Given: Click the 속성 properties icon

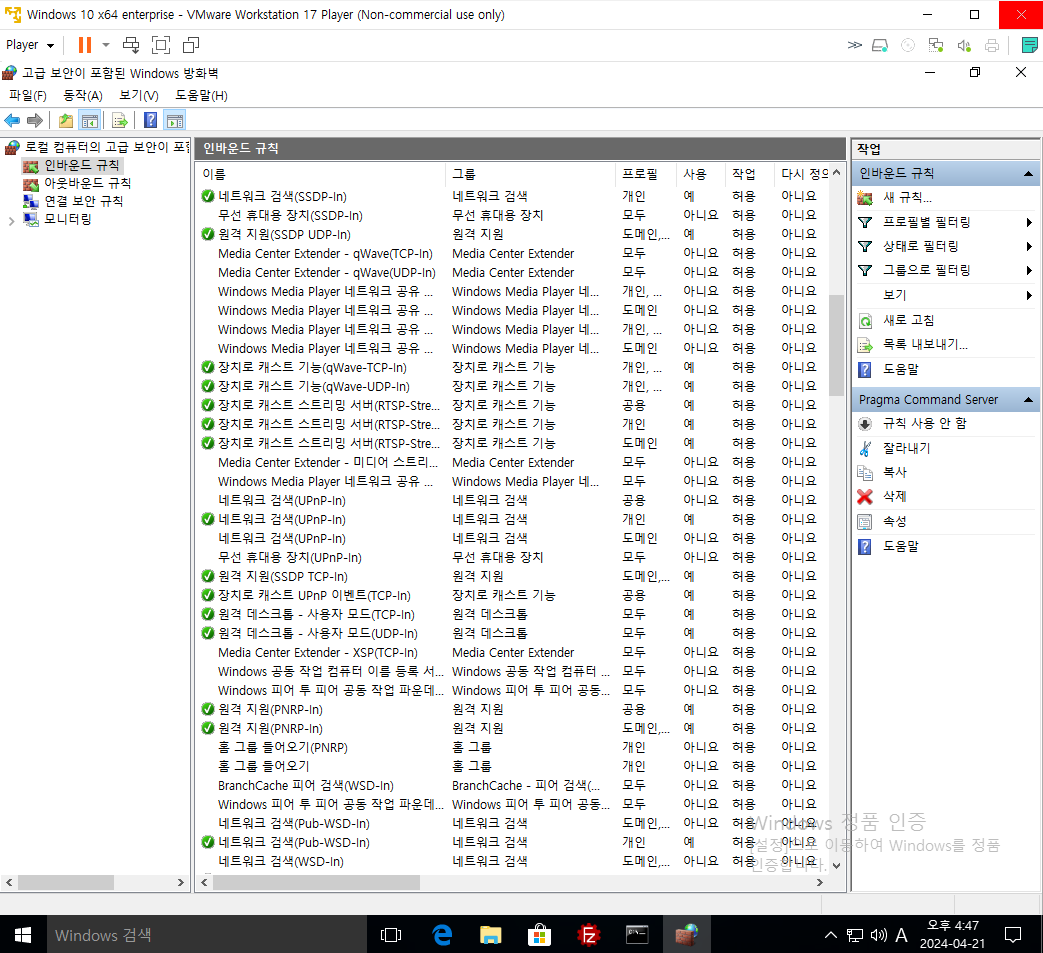Looking at the screenshot, I should point(865,521).
